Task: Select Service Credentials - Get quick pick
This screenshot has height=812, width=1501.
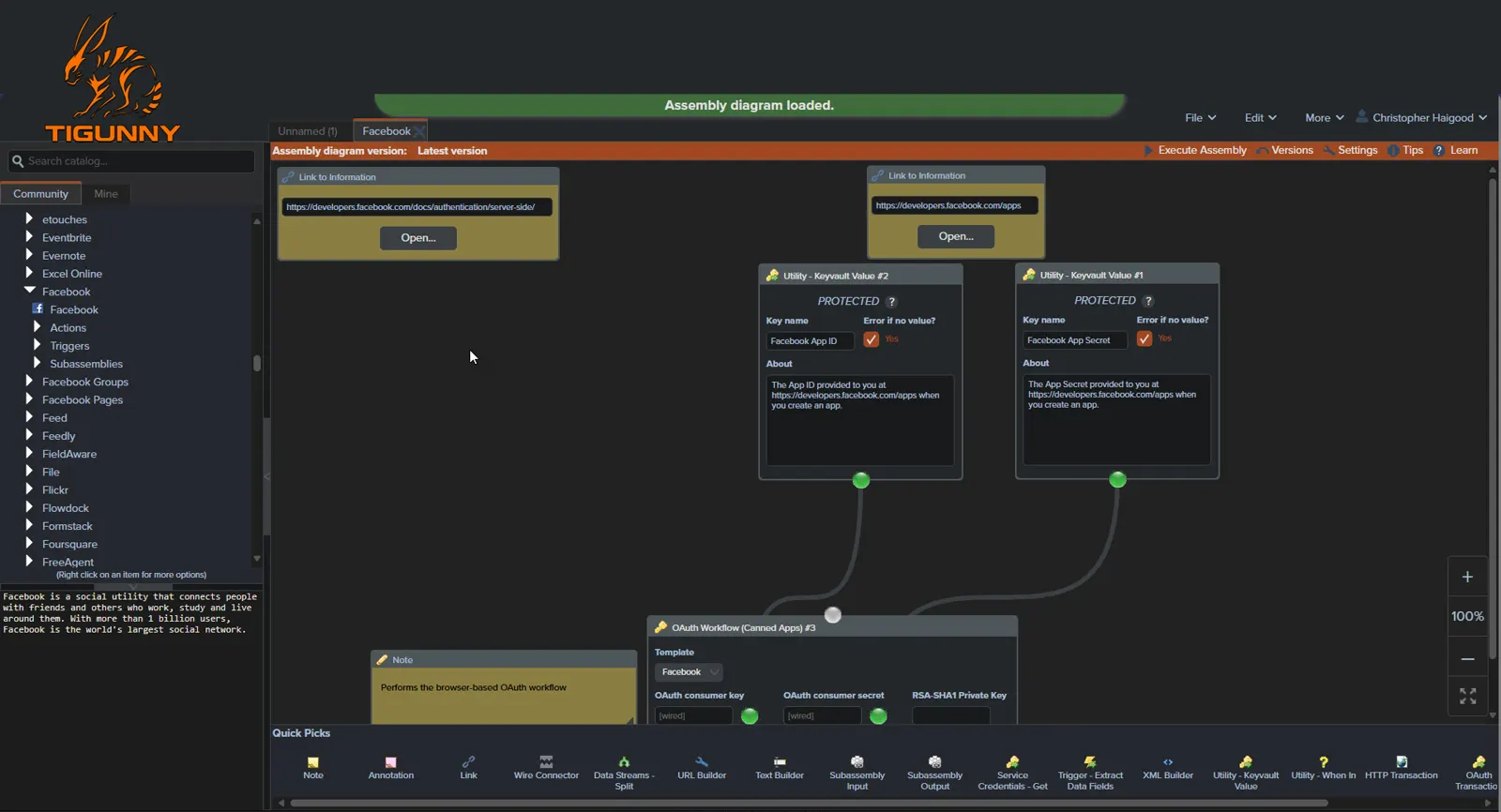Action: (1012, 774)
